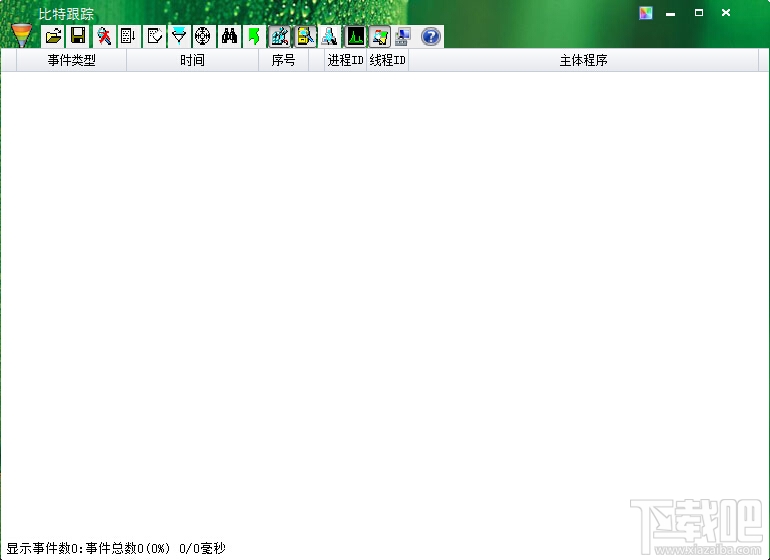Toggle registry activity display button
The image size is (770, 560).
coord(280,36)
